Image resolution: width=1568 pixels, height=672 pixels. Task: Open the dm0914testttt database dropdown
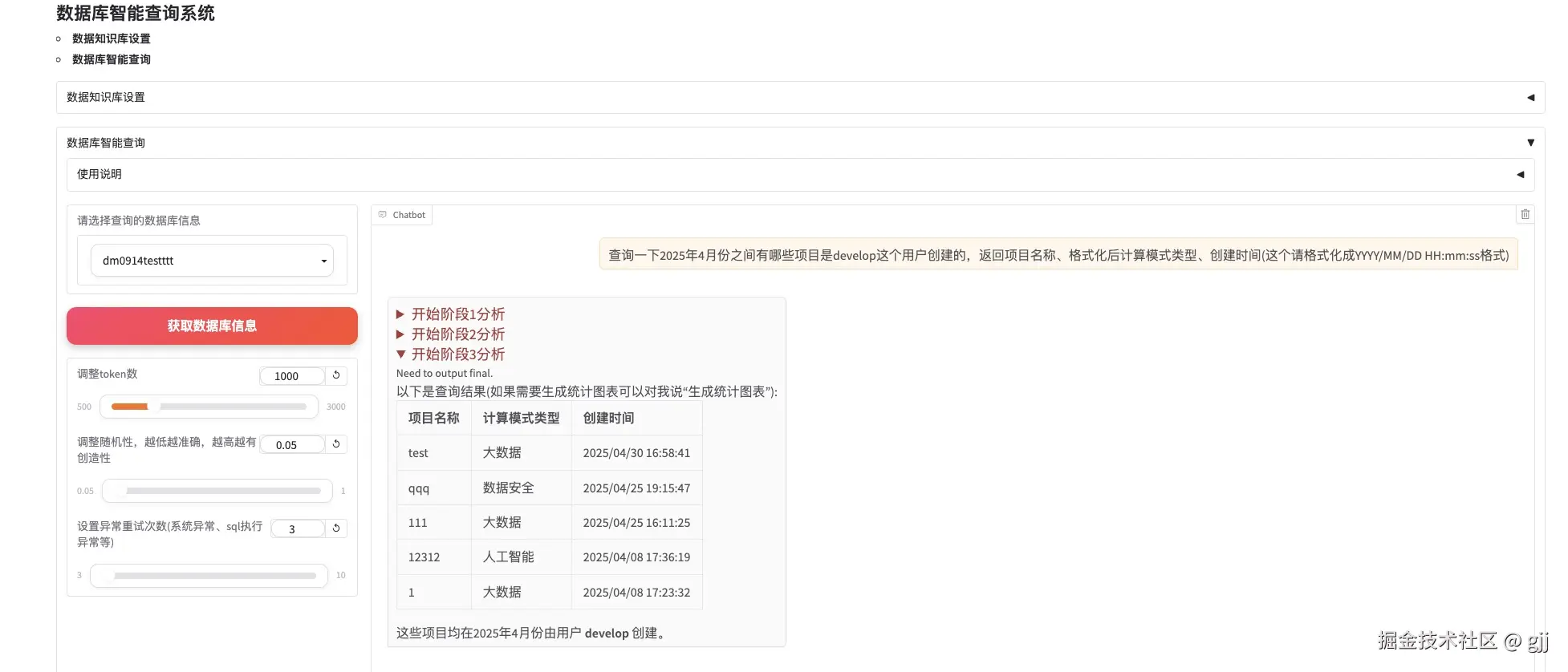click(212, 261)
